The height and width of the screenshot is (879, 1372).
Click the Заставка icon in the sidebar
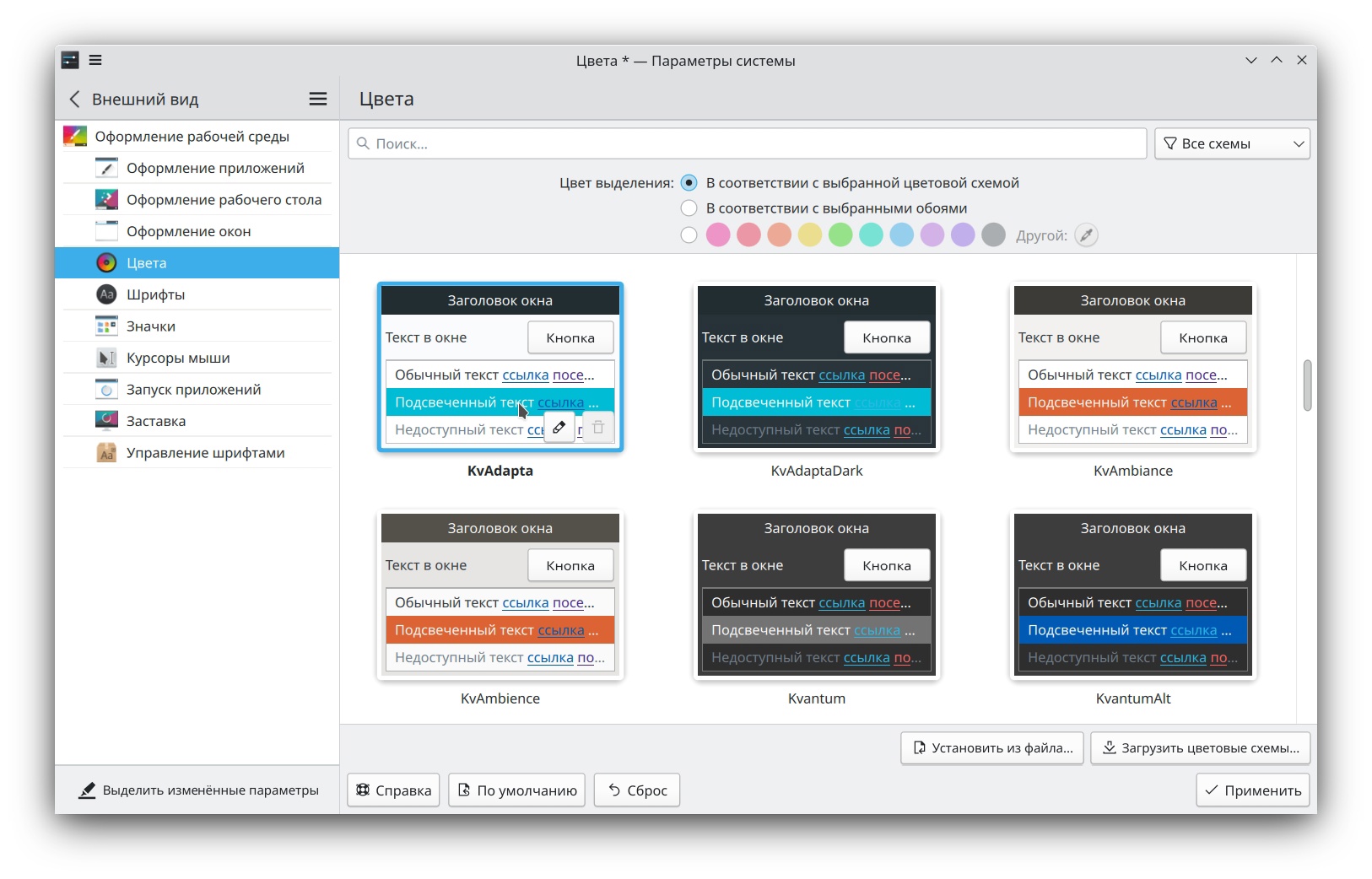pos(106,421)
